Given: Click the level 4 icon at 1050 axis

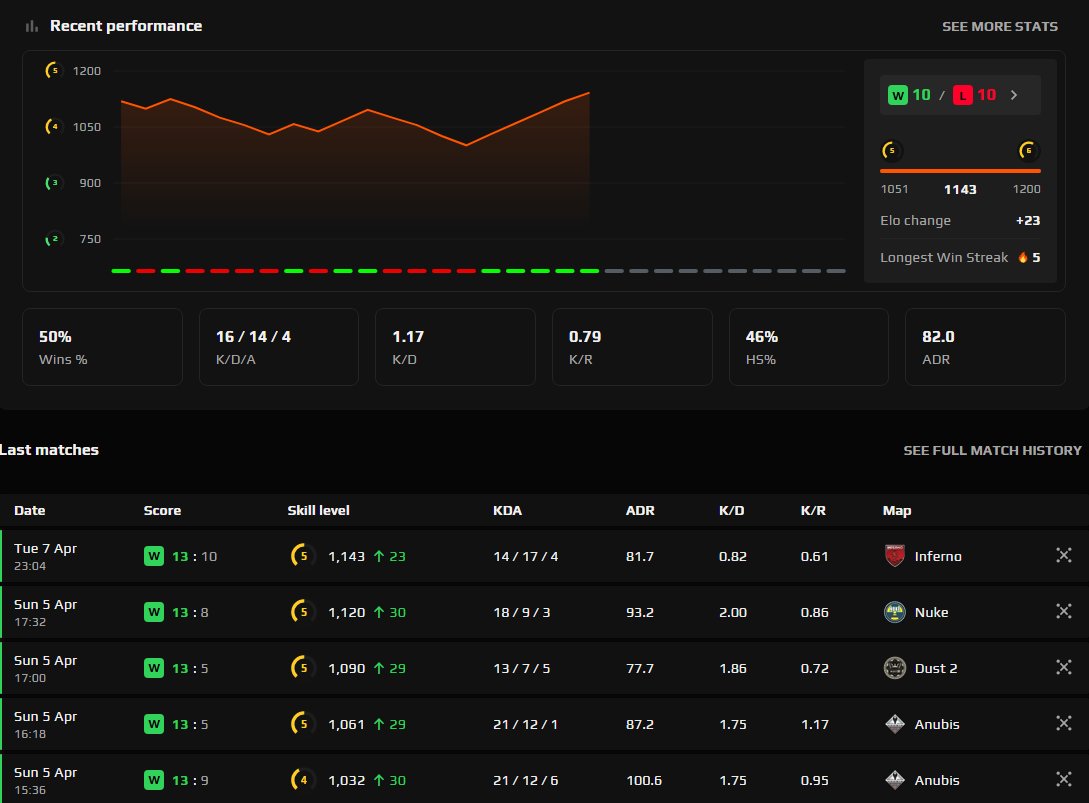Looking at the screenshot, I should 53,126.
